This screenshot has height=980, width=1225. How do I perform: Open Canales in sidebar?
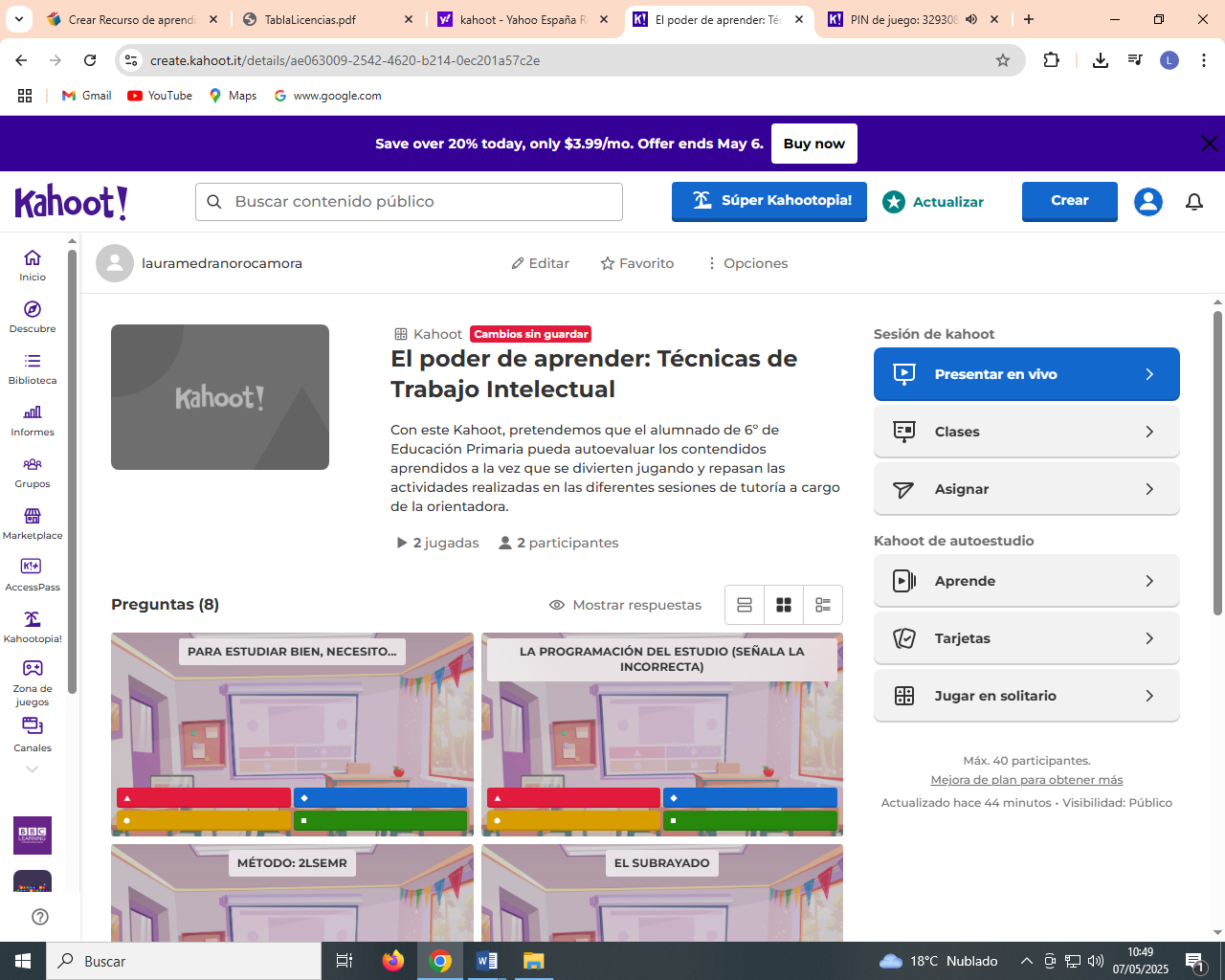click(33, 735)
